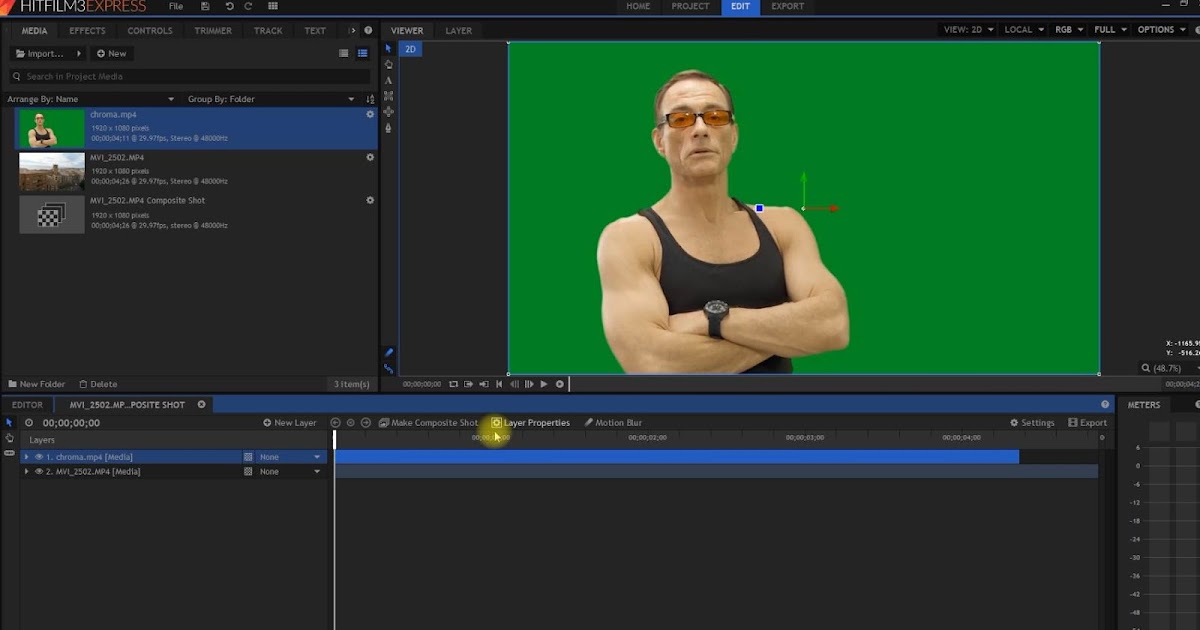
Task: Open the File menu
Action: [176, 6]
